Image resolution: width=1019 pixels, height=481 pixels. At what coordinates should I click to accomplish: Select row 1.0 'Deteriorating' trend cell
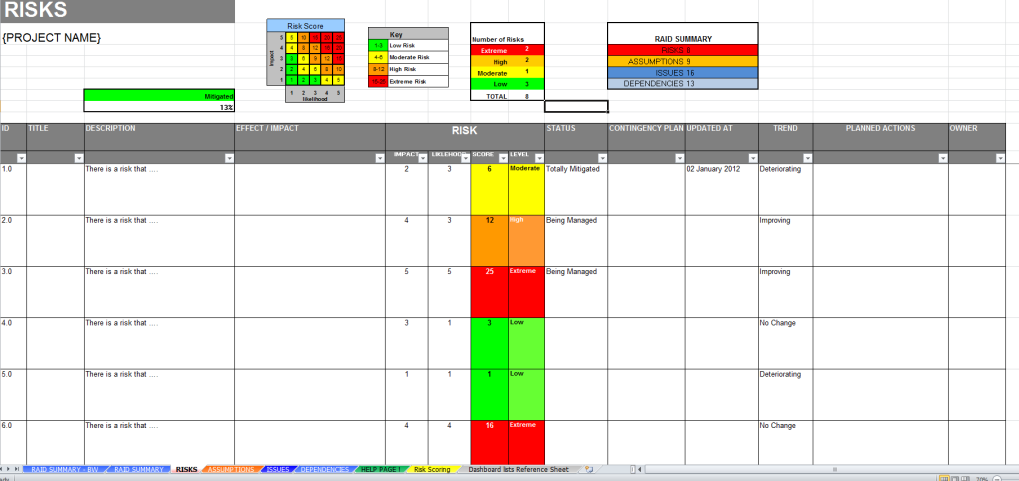pyautogui.click(x=785, y=189)
